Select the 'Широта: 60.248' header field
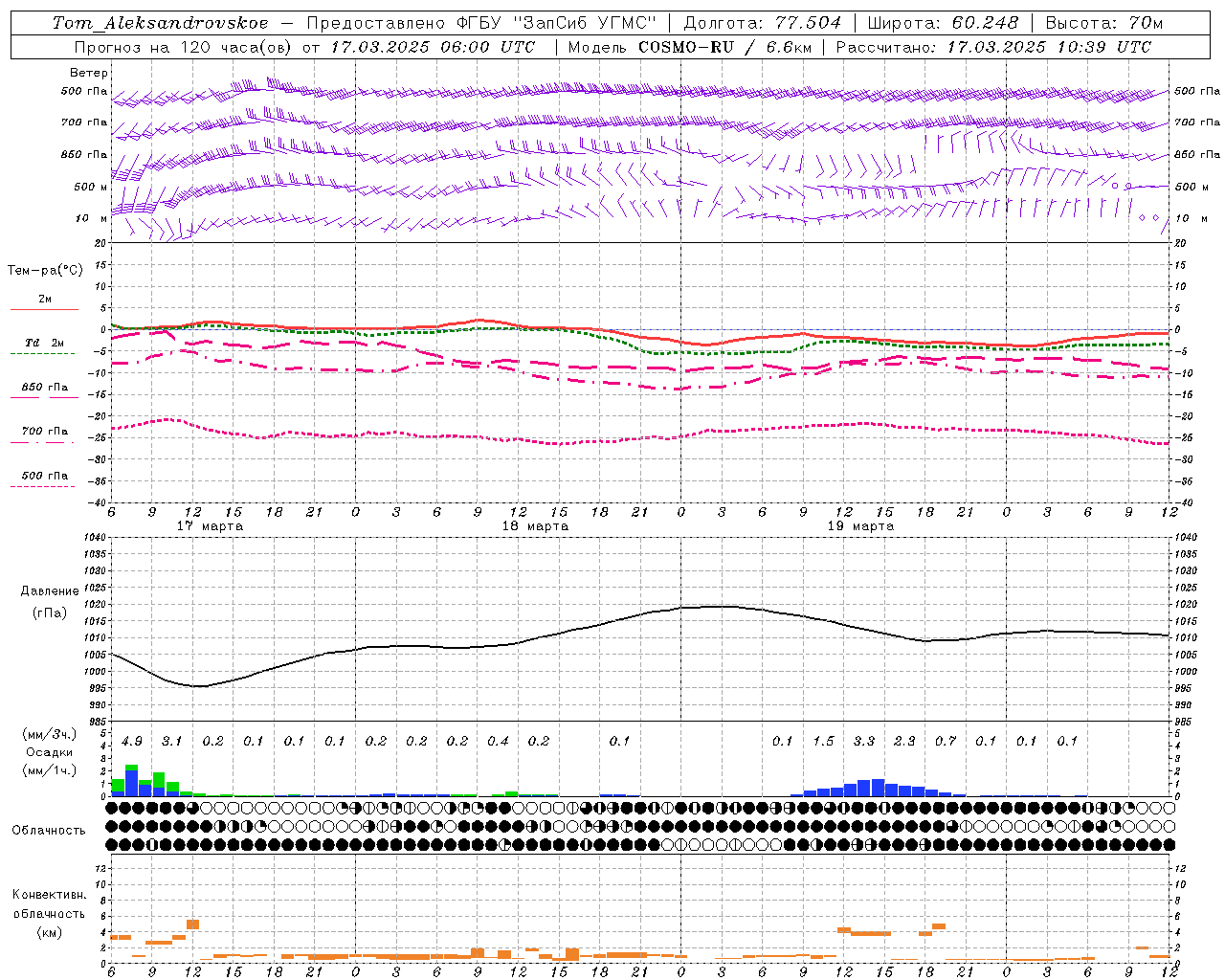The image size is (1225, 980). point(944,23)
